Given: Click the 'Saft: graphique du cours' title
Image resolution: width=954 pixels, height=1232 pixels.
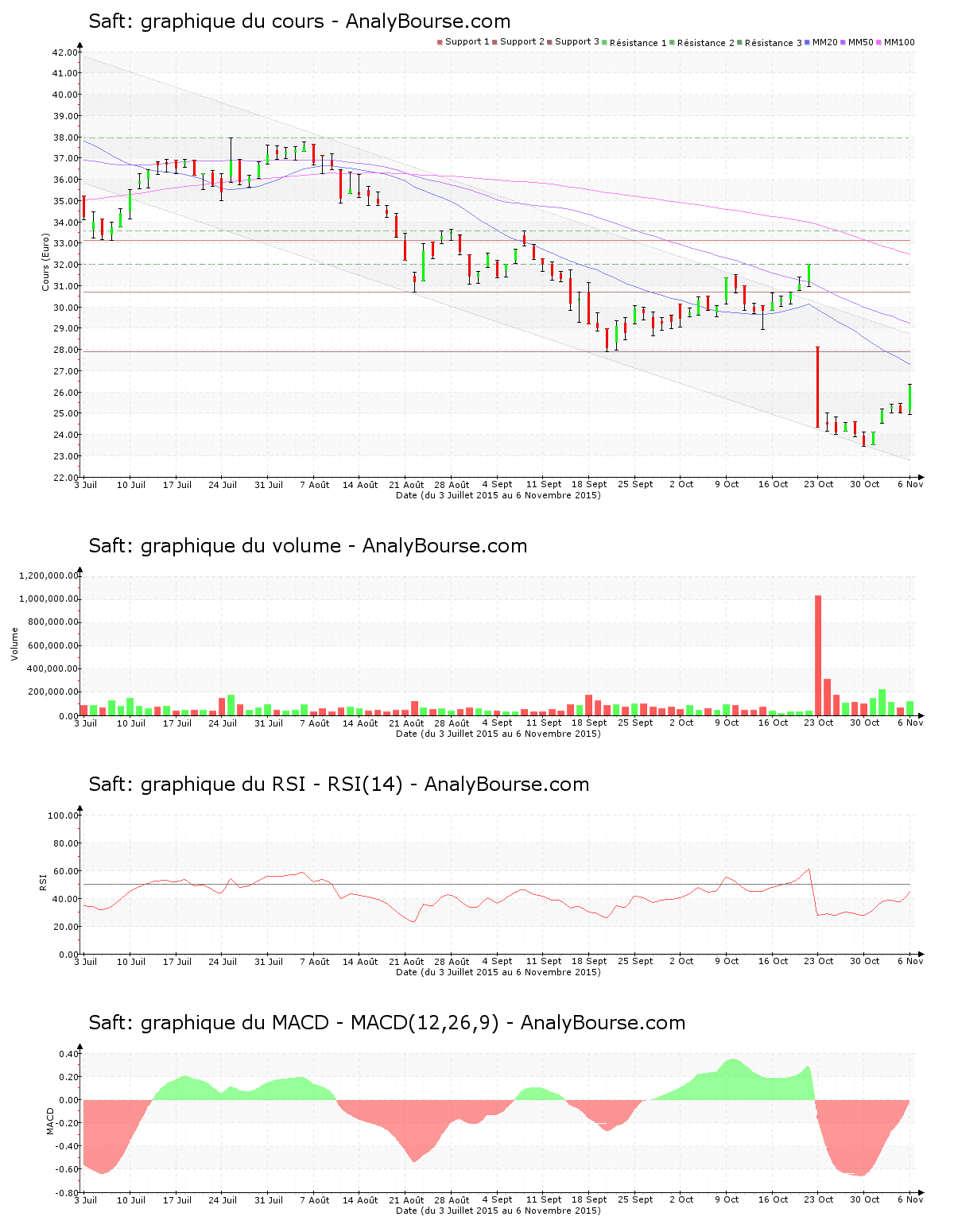Looking at the screenshot, I should point(300,21).
